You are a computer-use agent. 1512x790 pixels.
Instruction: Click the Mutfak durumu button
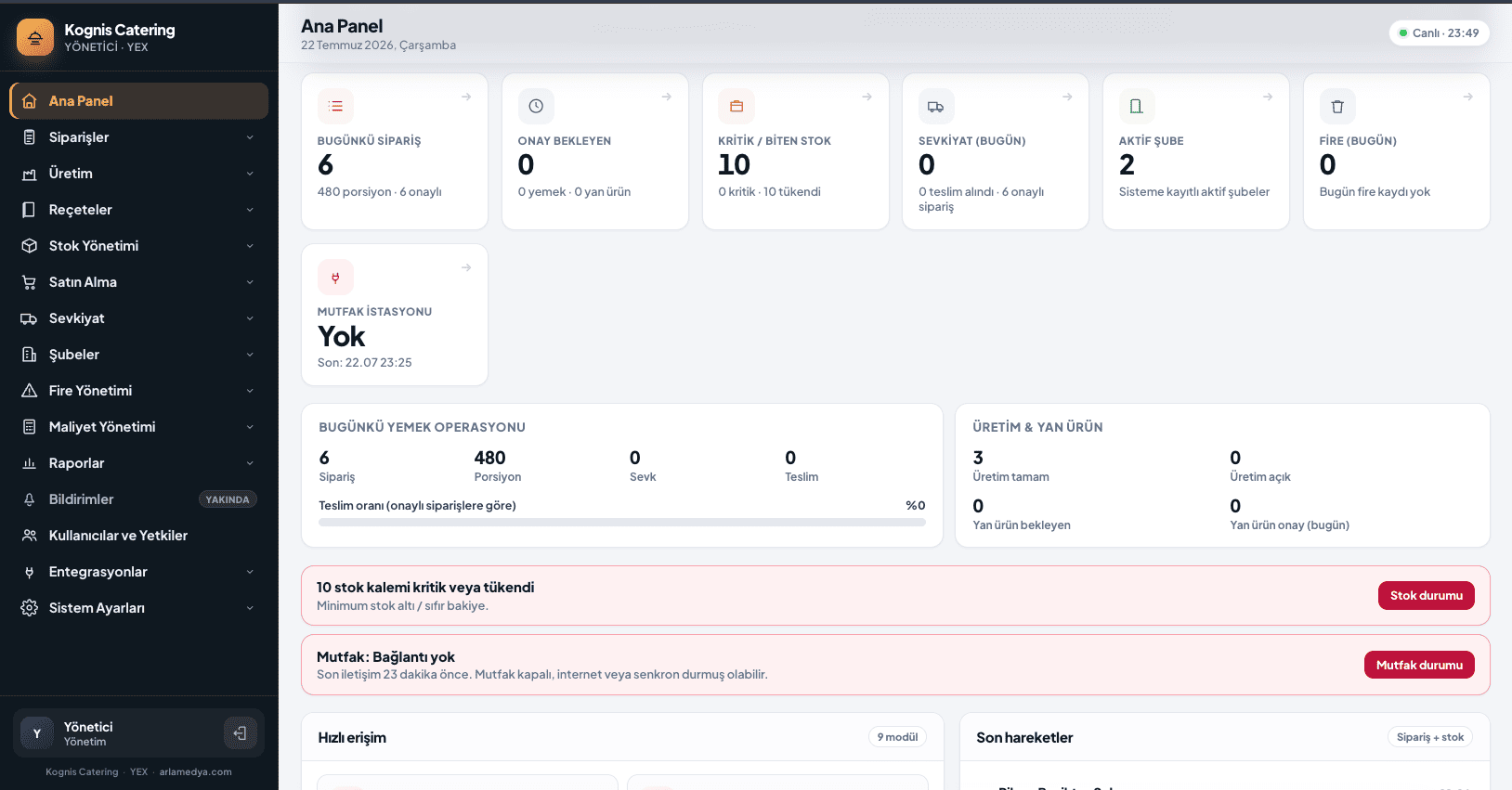click(1419, 665)
